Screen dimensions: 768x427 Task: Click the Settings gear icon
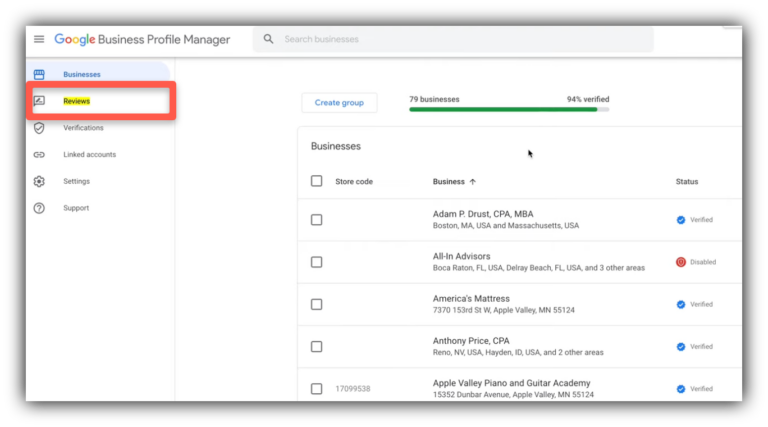coord(39,181)
